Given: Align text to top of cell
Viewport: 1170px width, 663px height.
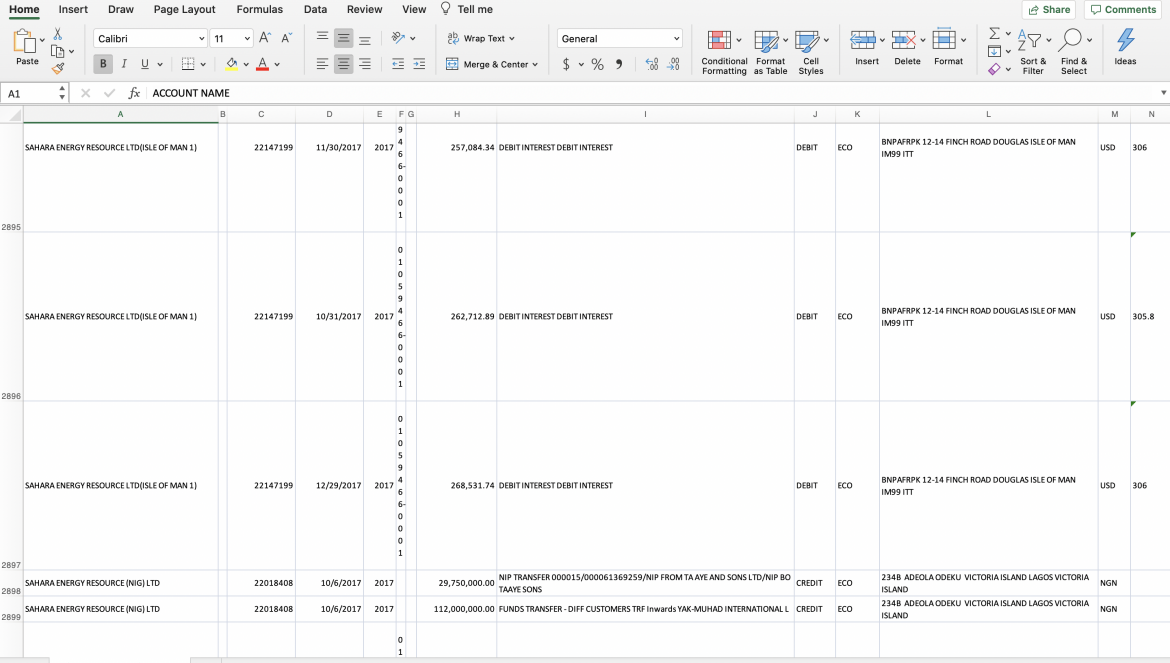Looking at the screenshot, I should click(322, 38).
